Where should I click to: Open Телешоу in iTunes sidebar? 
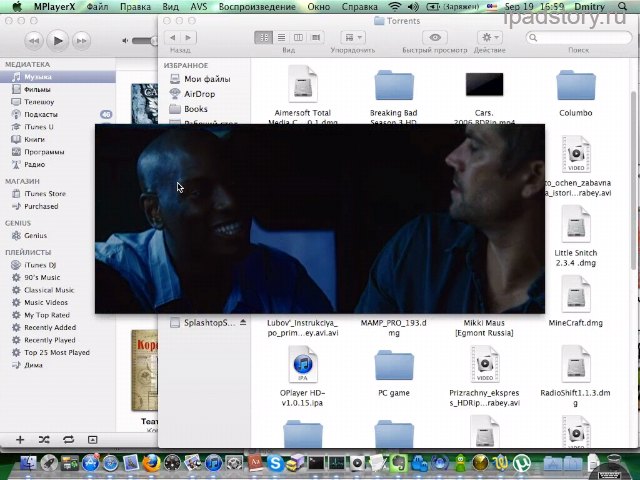pyautogui.click(x=39, y=102)
